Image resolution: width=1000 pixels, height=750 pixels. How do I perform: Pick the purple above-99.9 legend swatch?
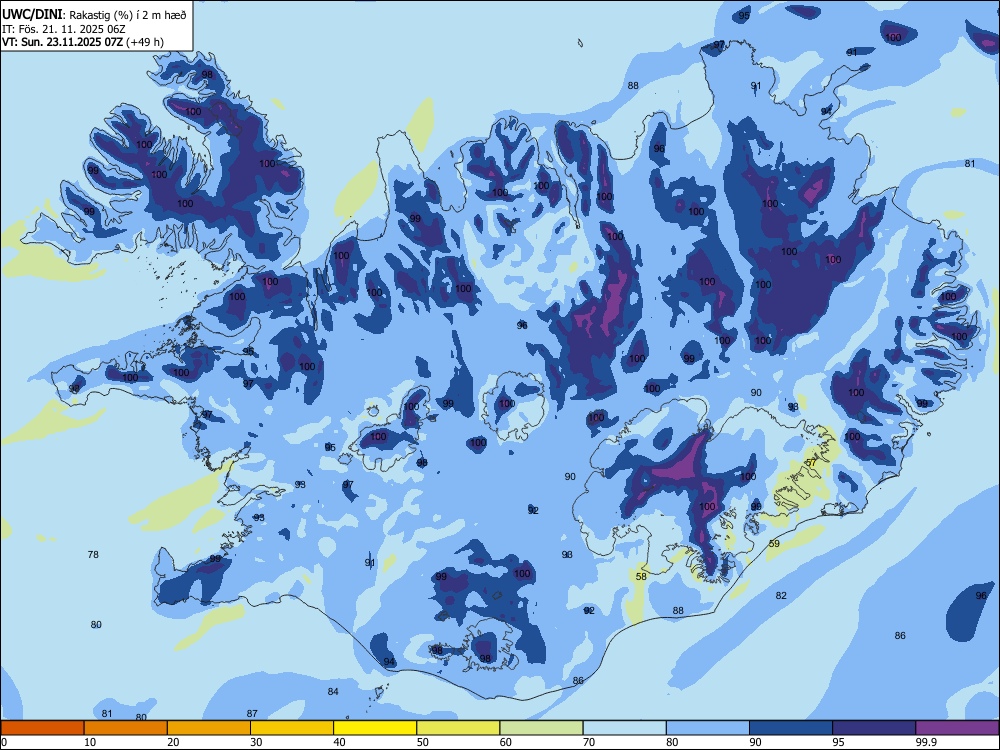pyautogui.click(x=957, y=728)
